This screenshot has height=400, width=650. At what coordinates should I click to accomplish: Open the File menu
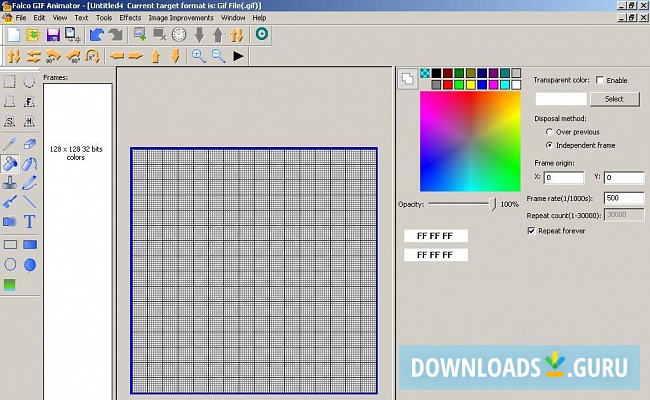coord(21,18)
